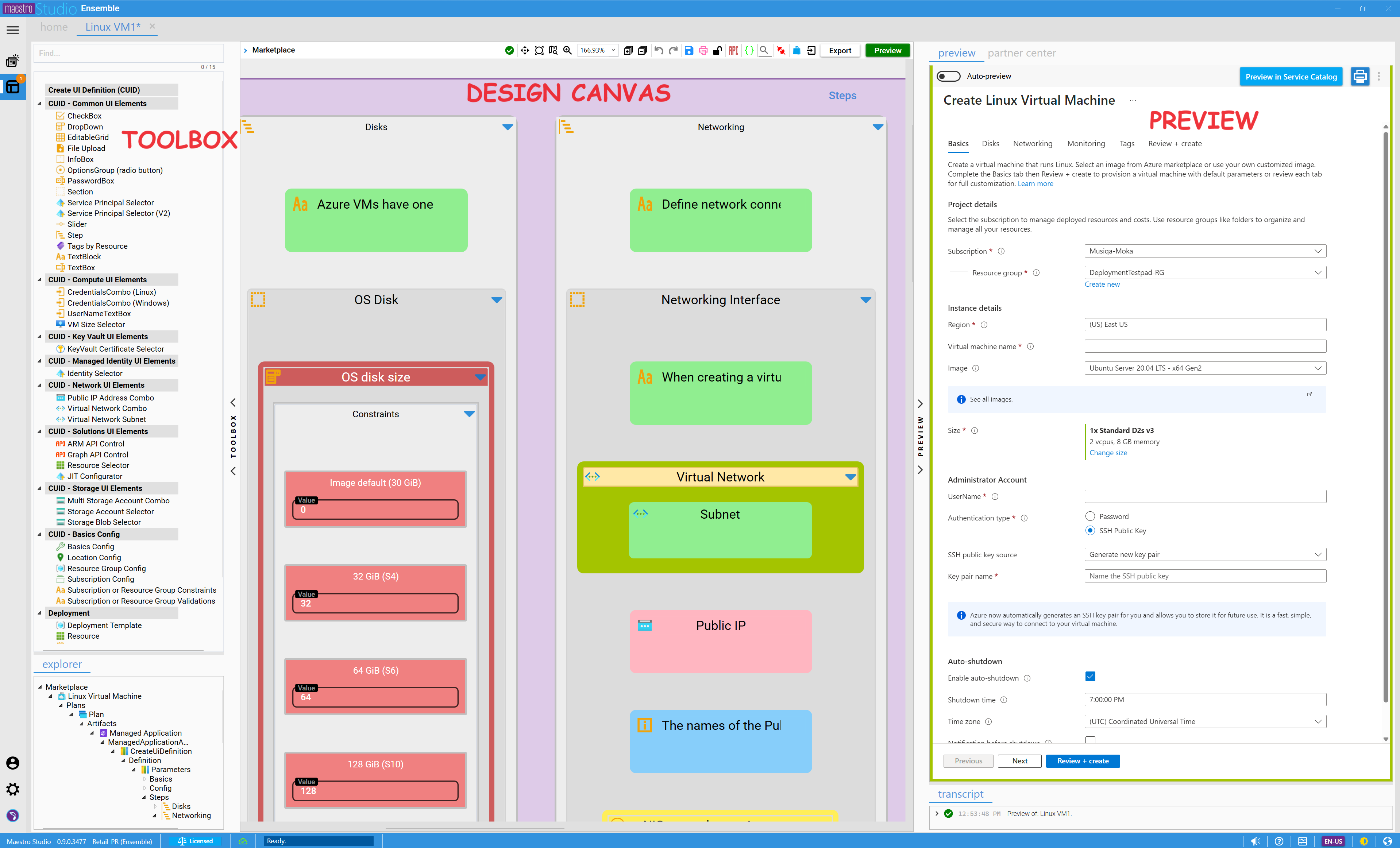The height and width of the screenshot is (848, 1400).
Task: Click the import arrow icon beside Export
Action: [811, 51]
